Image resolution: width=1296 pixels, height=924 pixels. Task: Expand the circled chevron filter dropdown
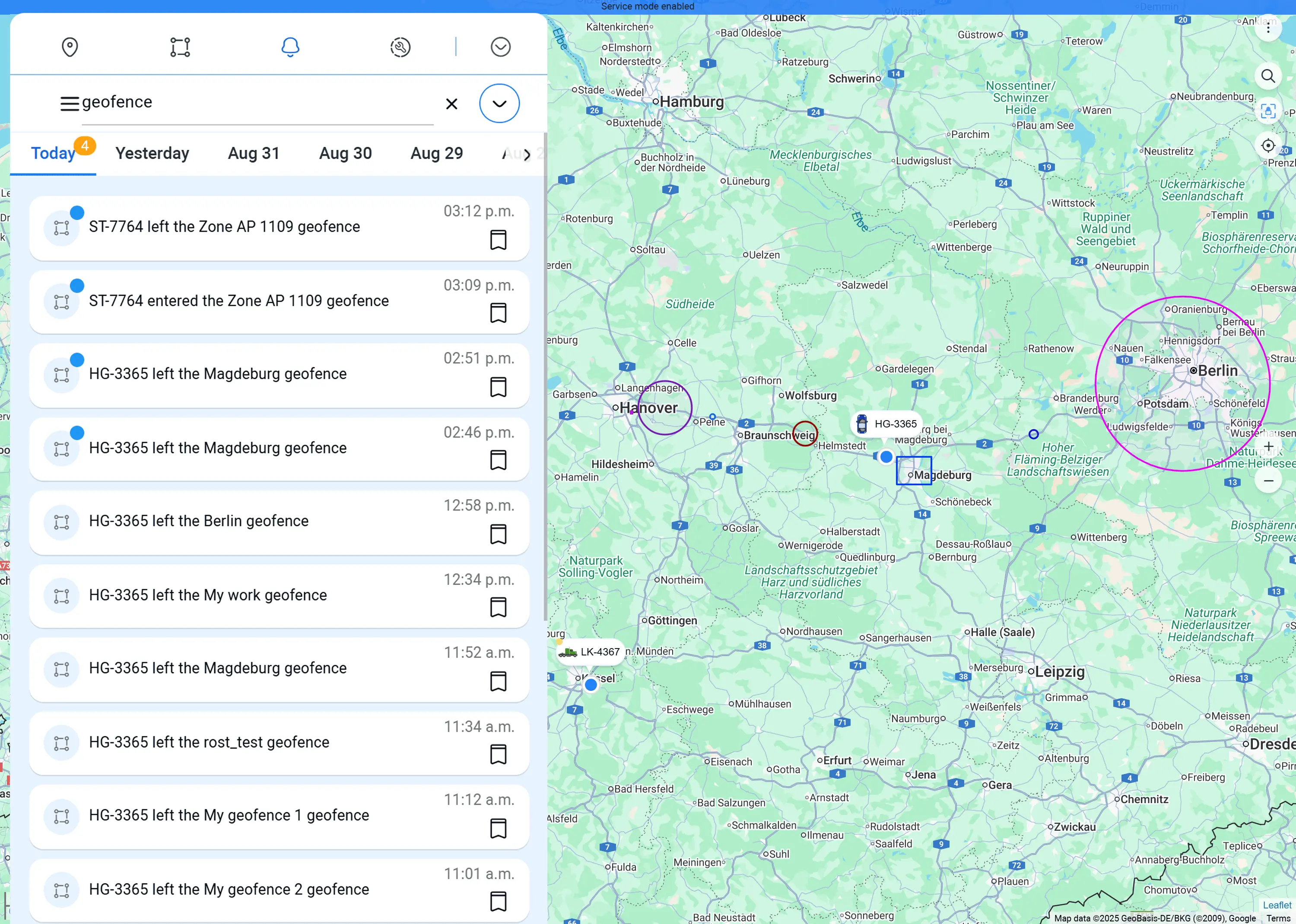(499, 104)
